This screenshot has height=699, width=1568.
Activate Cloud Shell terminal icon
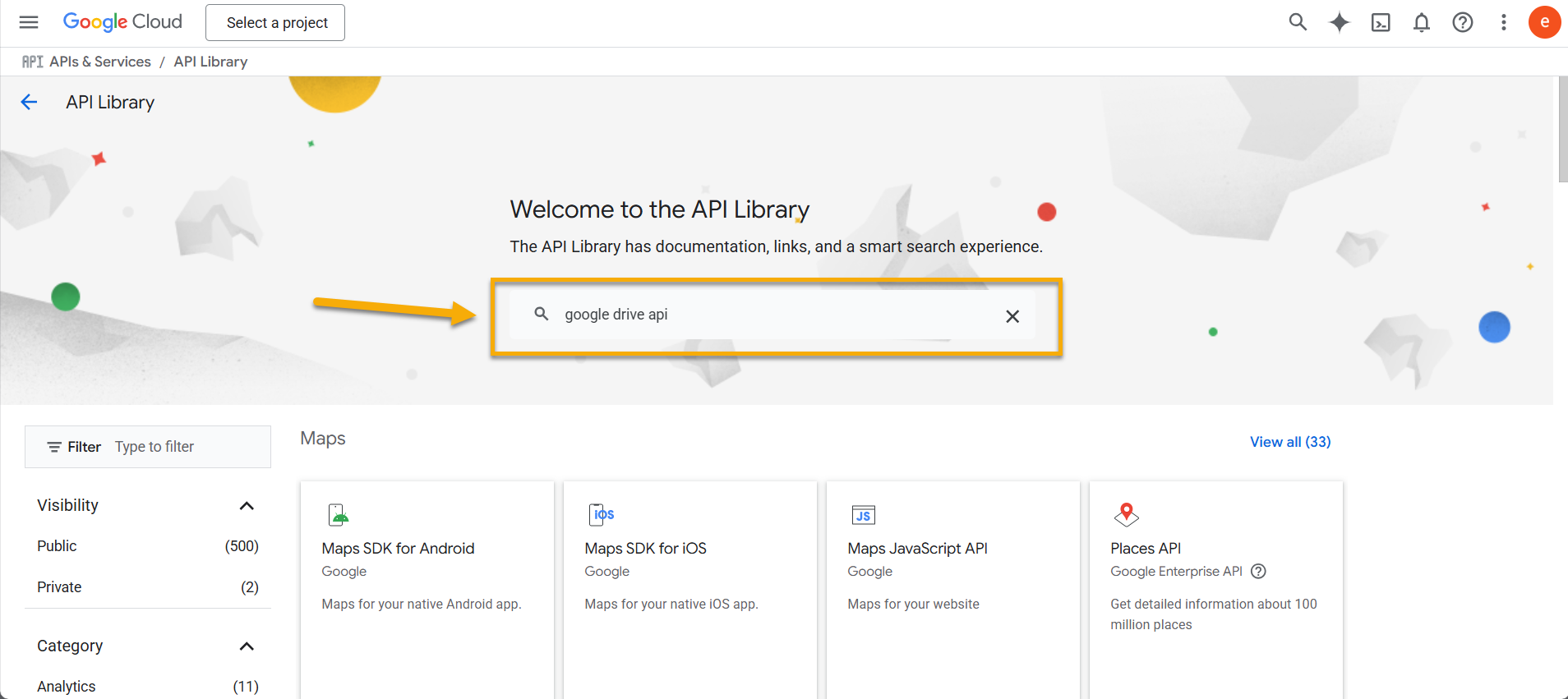[x=1381, y=22]
